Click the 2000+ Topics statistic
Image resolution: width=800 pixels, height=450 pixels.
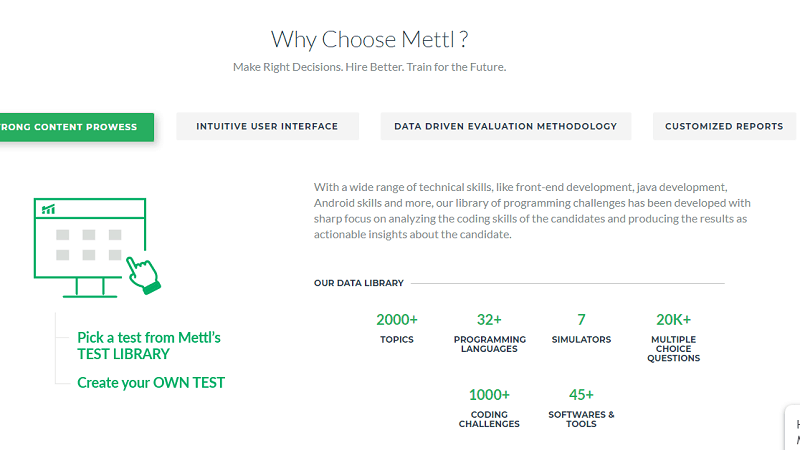click(397, 328)
